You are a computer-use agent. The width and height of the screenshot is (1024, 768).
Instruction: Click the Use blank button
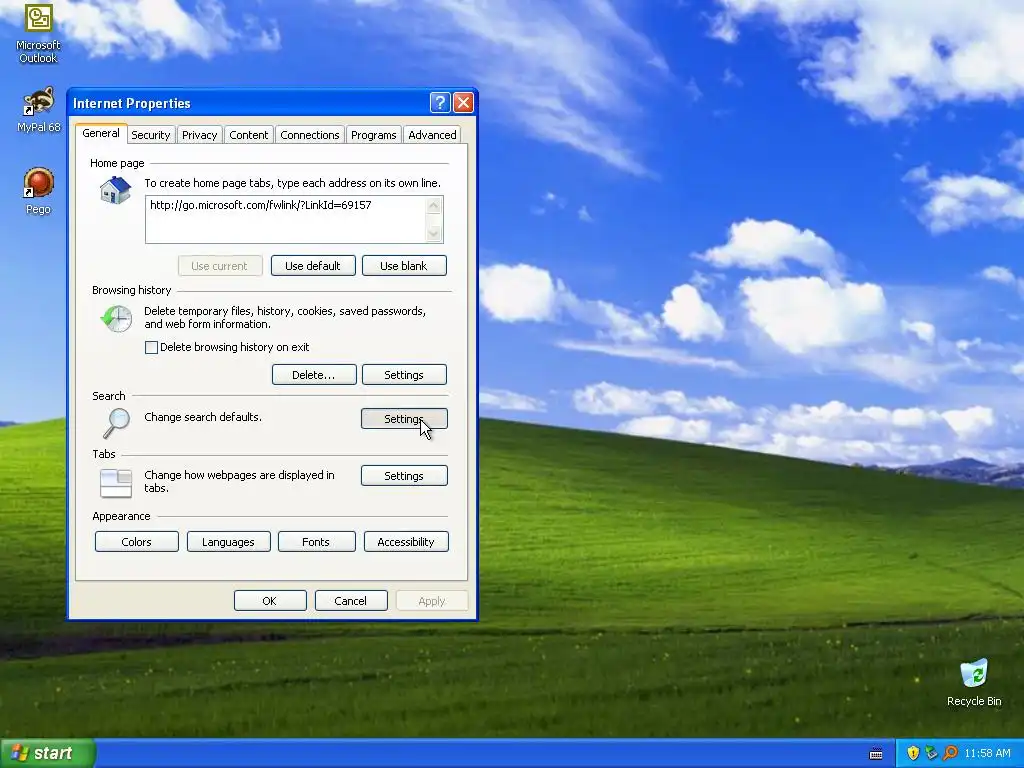(x=404, y=266)
